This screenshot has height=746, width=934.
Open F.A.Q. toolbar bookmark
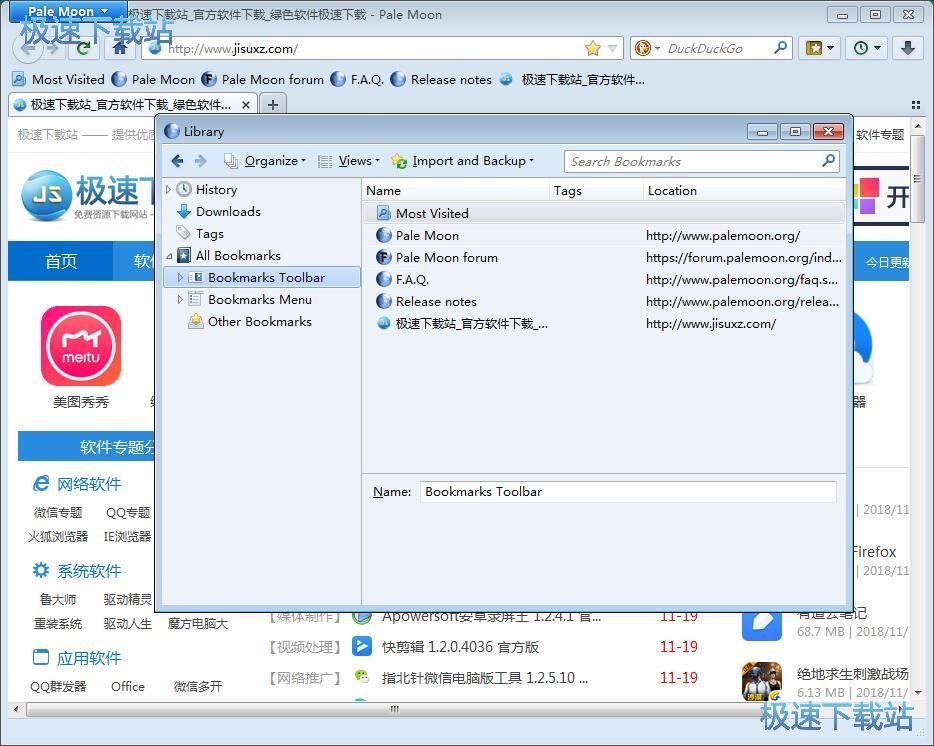357,79
